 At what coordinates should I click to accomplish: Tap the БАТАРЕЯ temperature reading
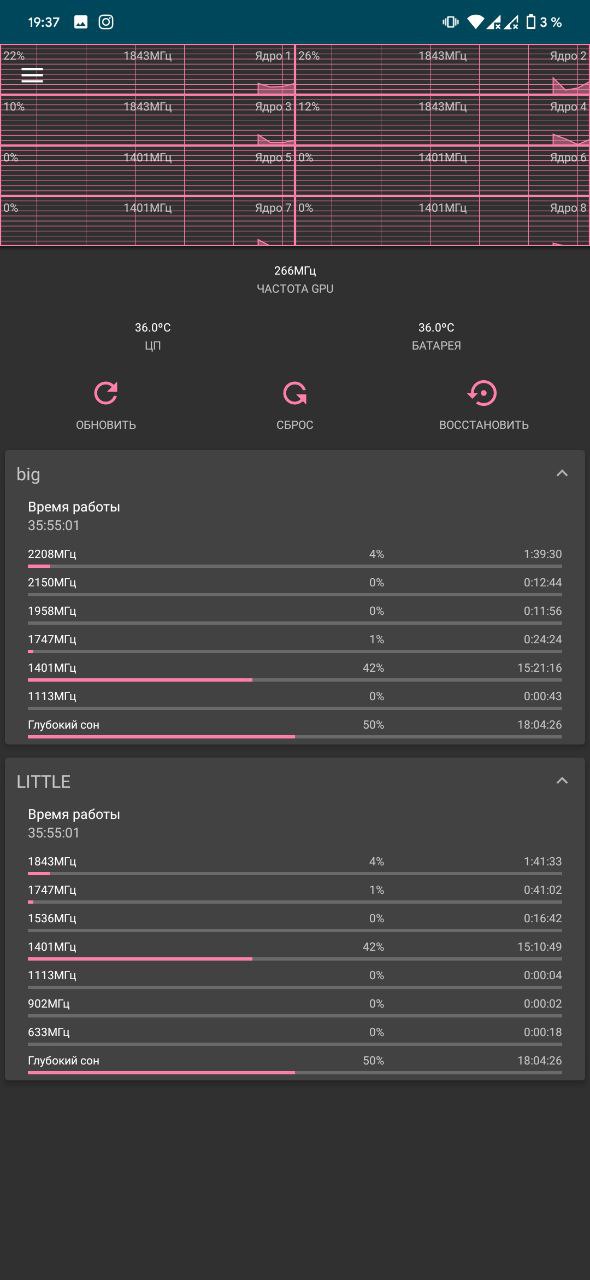coord(436,328)
